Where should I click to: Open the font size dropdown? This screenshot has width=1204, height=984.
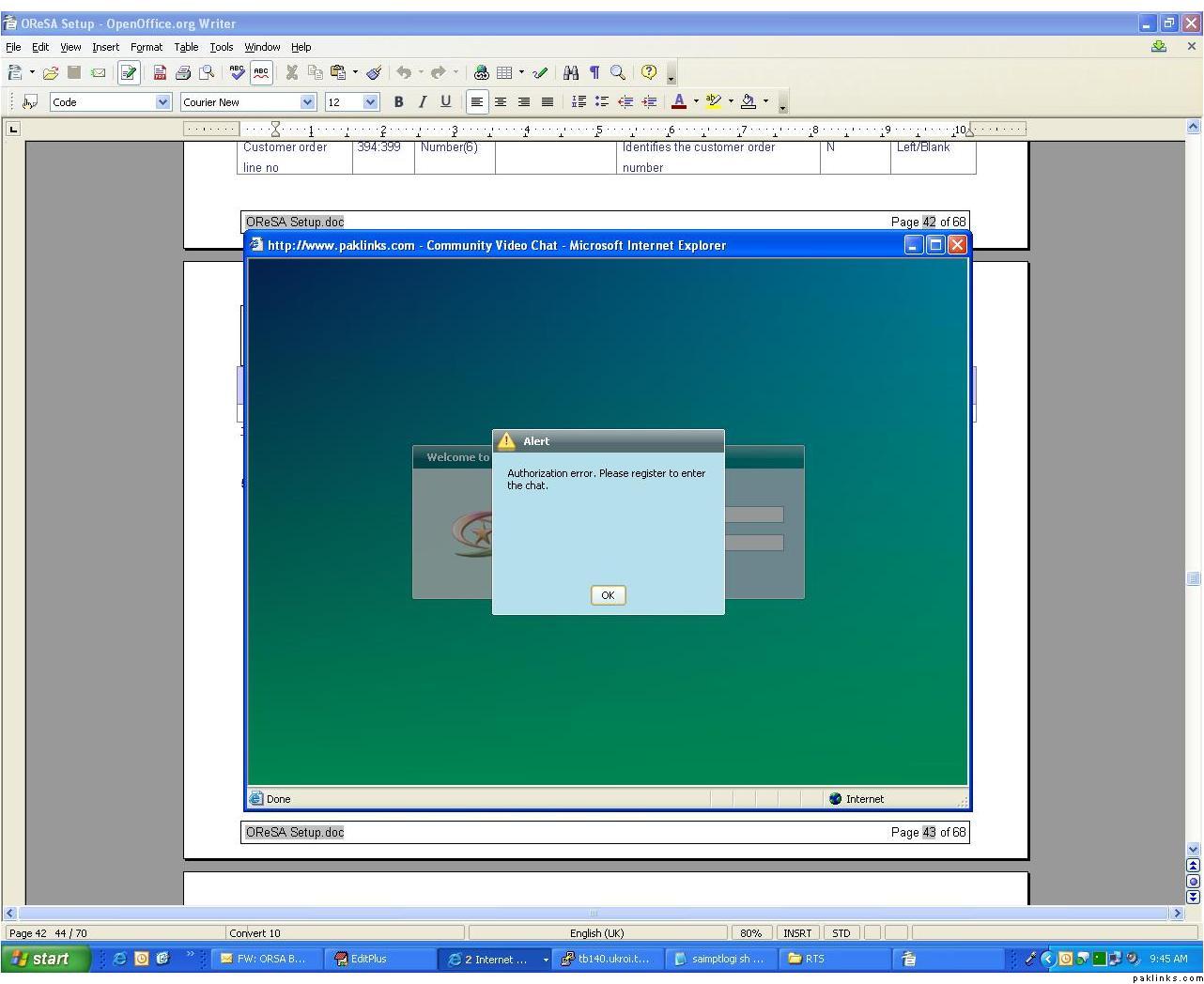pos(370,101)
